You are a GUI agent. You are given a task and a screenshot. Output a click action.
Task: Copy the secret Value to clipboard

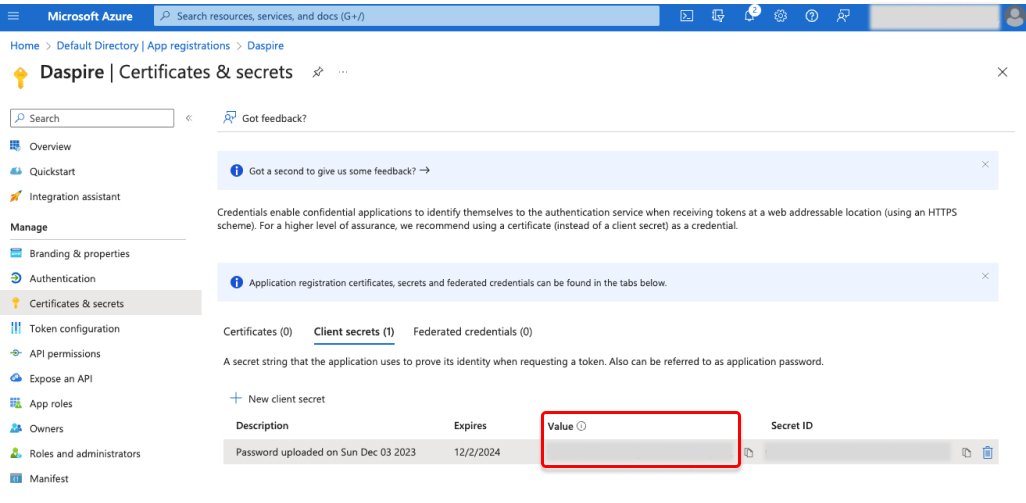[x=749, y=453]
